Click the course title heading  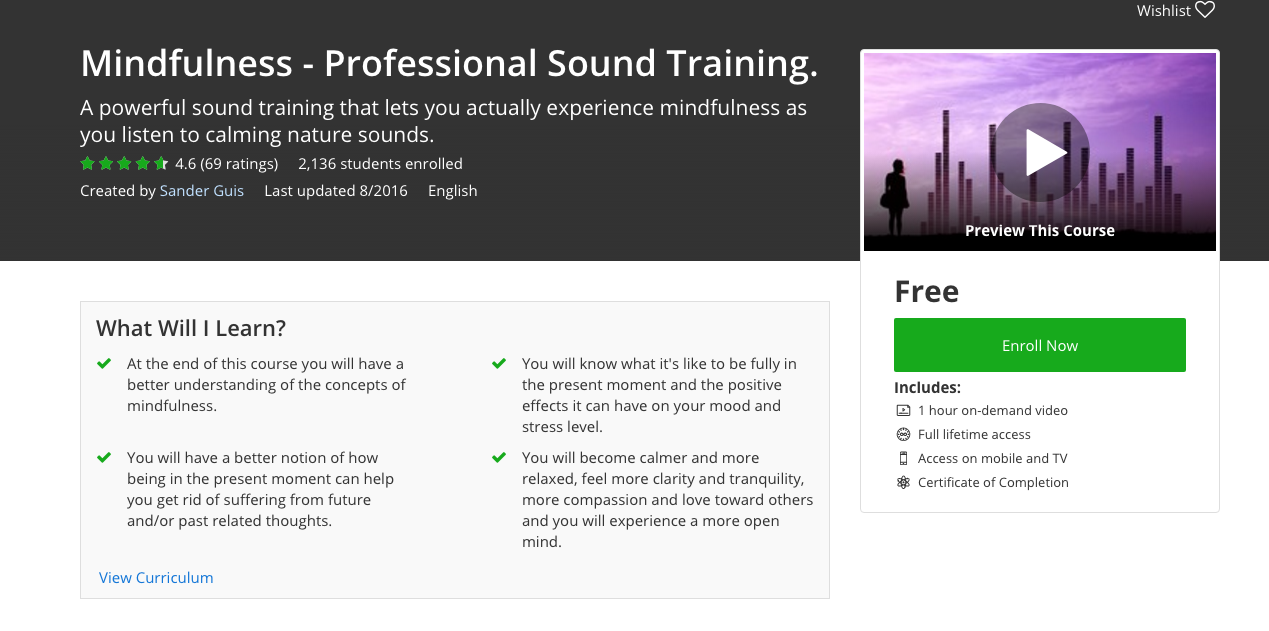[x=449, y=64]
